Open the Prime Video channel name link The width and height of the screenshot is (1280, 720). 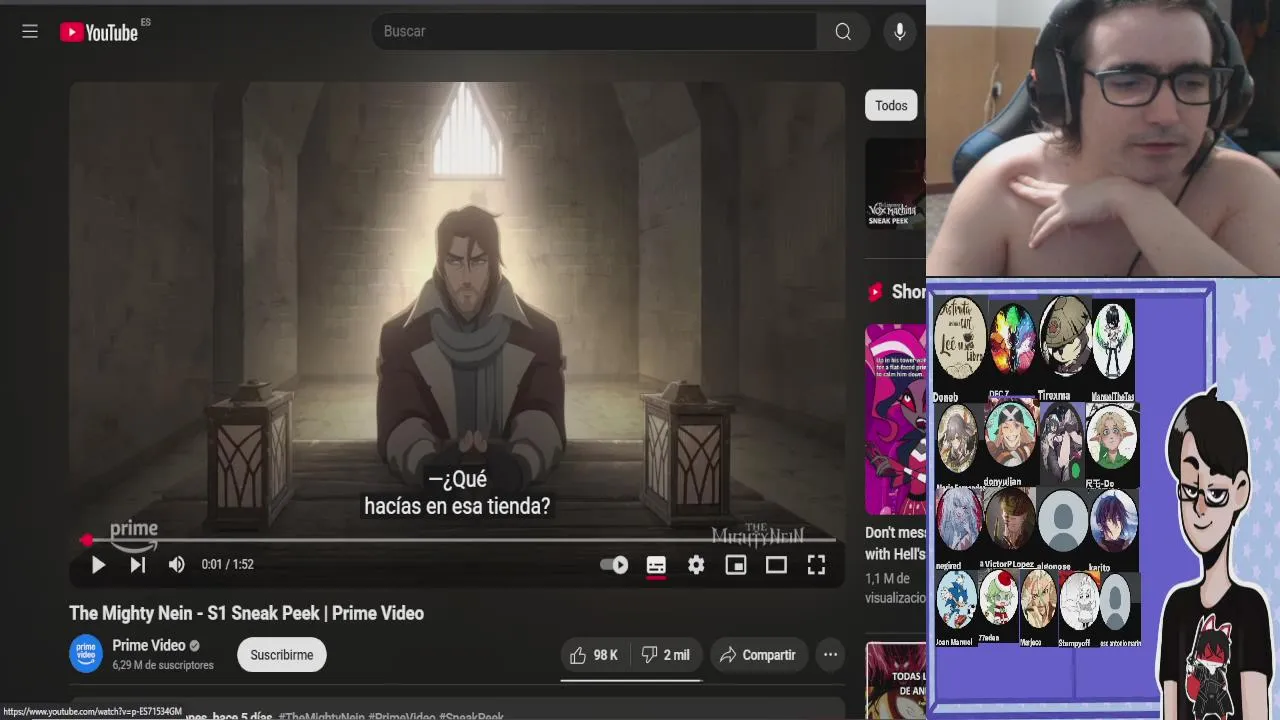(149, 646)
